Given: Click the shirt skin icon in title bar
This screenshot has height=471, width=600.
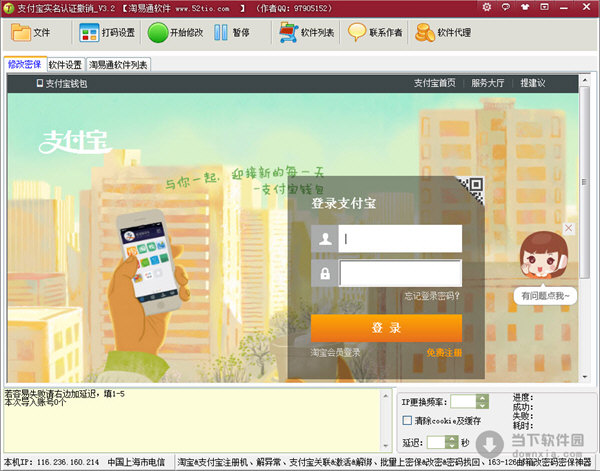Looking at the screenshot, I should pos(525,7).
